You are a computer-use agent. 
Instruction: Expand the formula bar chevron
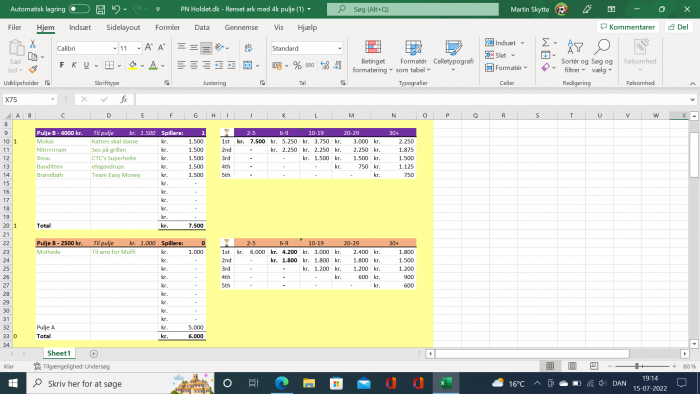coord(692,99)
